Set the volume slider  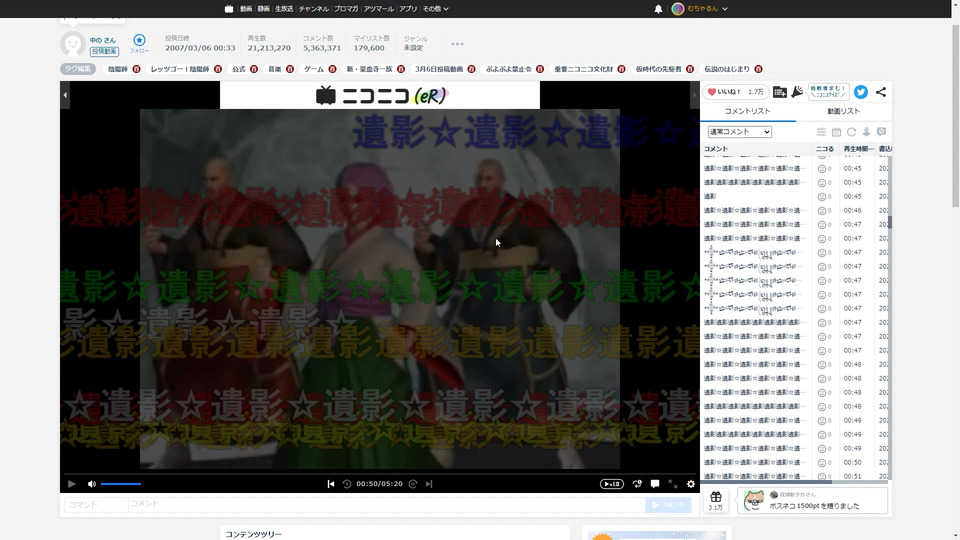(x=121, y=484)
